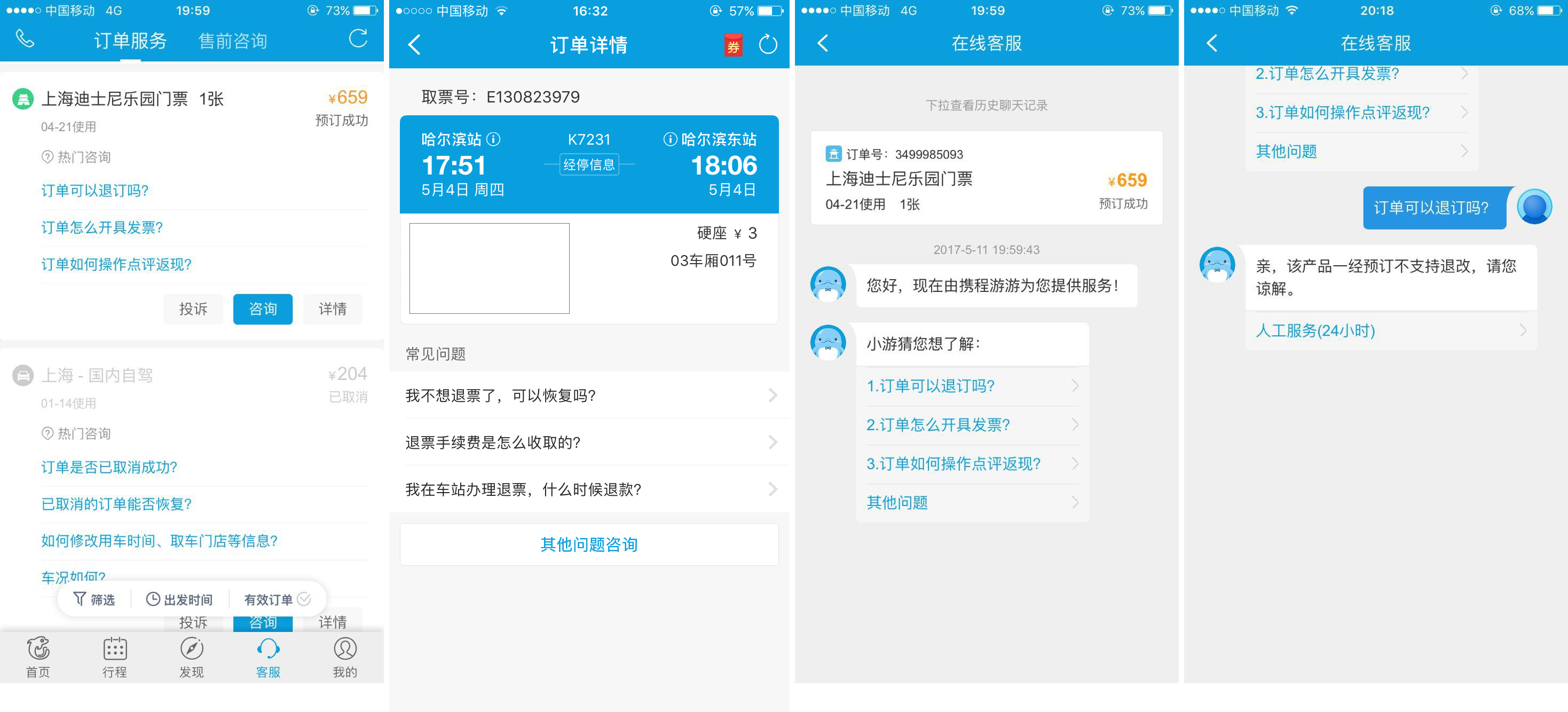Open the 筛选 filter option
Viewport: 1568px width, 712px height.
point(94,599)
